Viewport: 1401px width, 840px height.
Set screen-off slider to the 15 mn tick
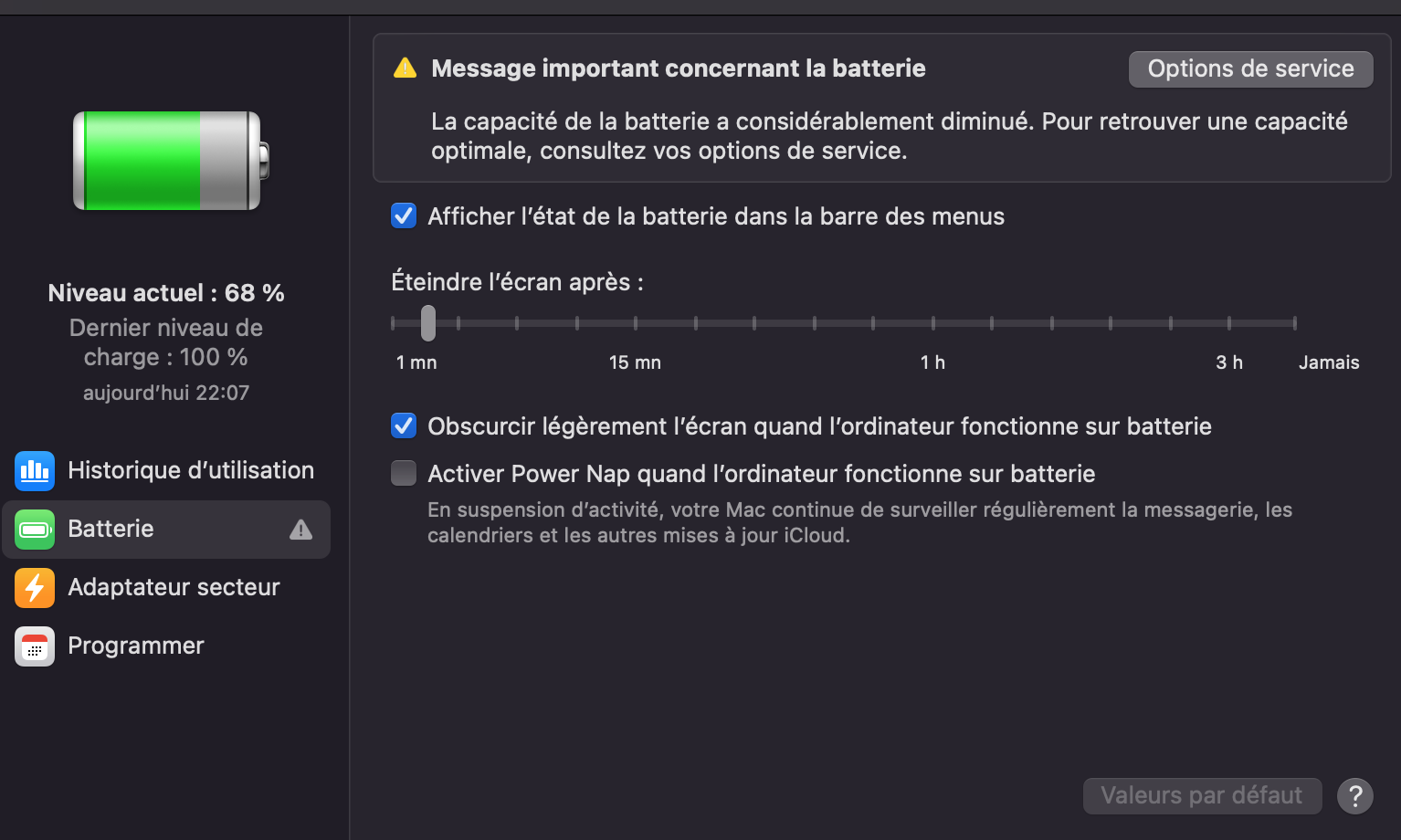click(636, 323)
